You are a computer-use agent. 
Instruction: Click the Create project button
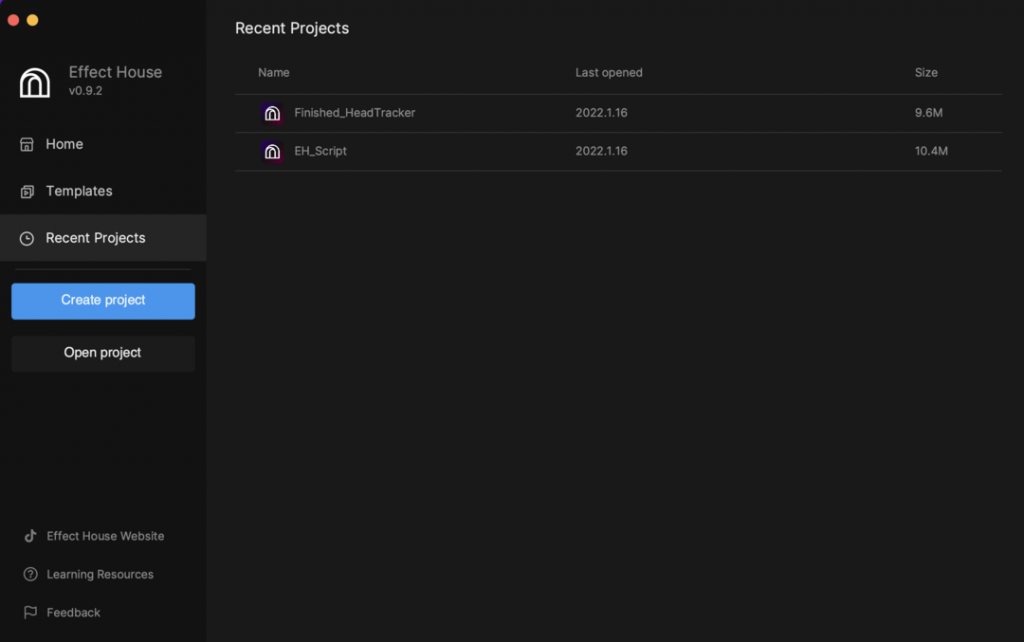(x=103, y=301)
